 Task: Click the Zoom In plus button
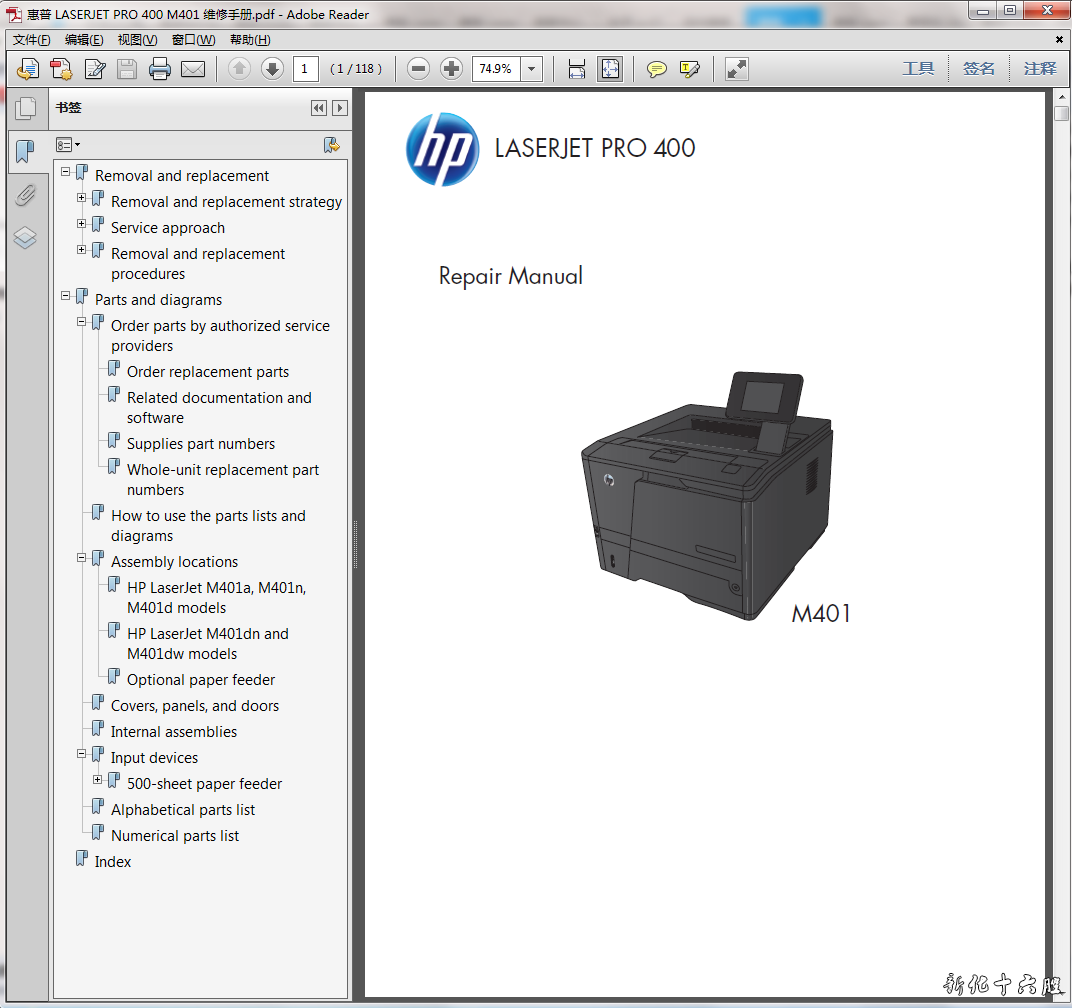click(452, 69)
